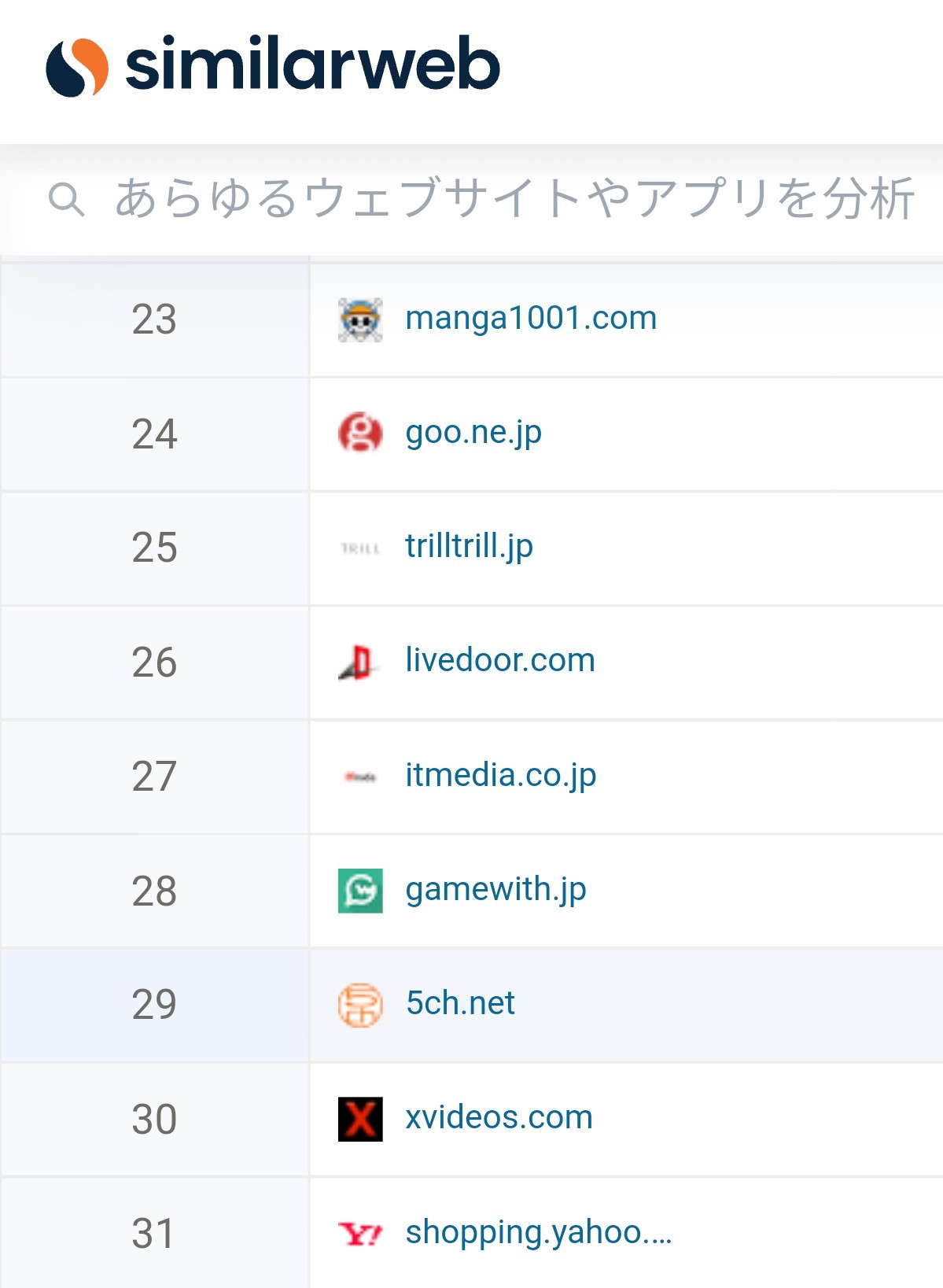Click the gamewith.jp green favicon
943x1288 pixels.
[360, 891]
